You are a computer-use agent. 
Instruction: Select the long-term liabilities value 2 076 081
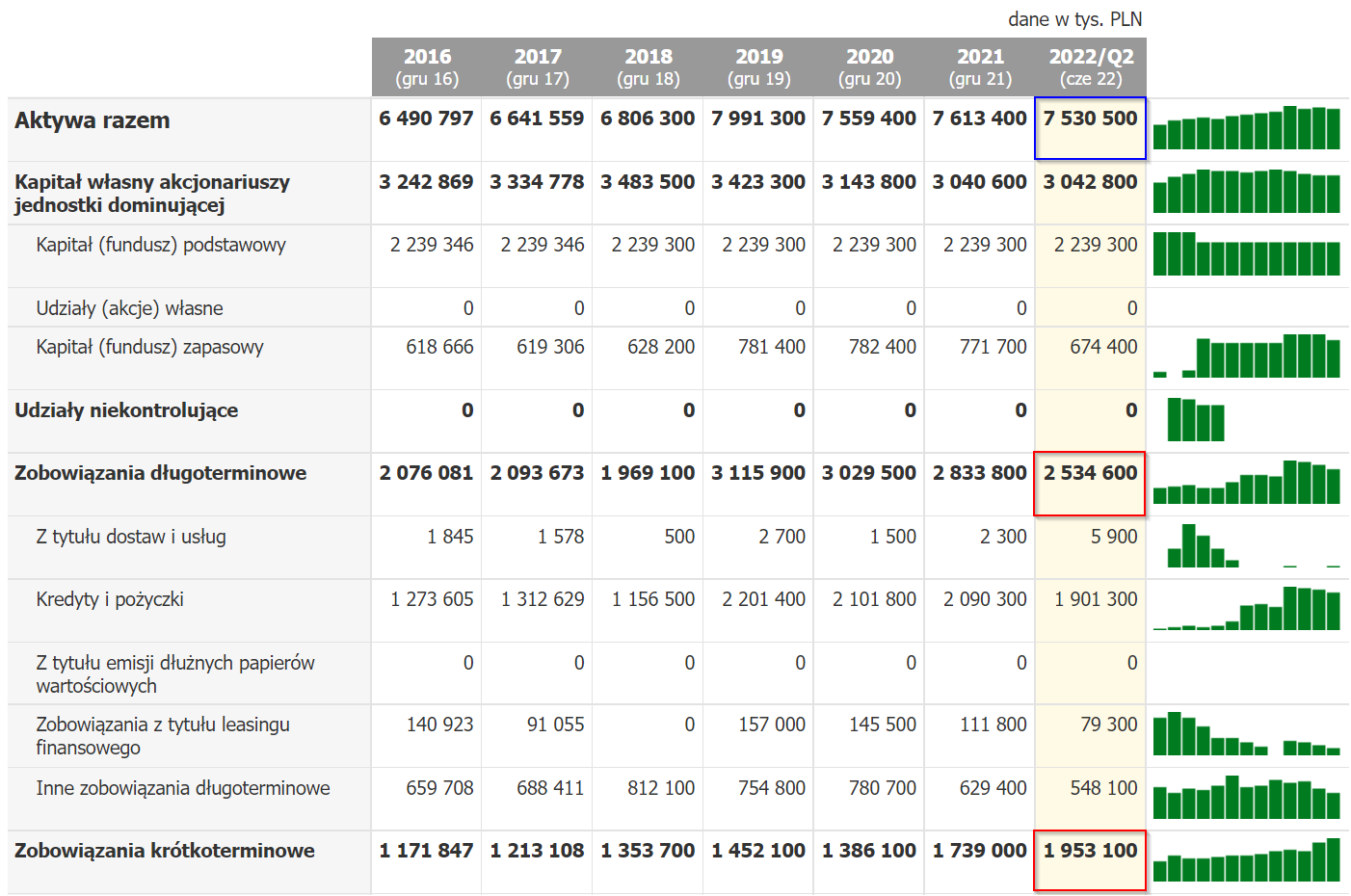pos(426,473)
